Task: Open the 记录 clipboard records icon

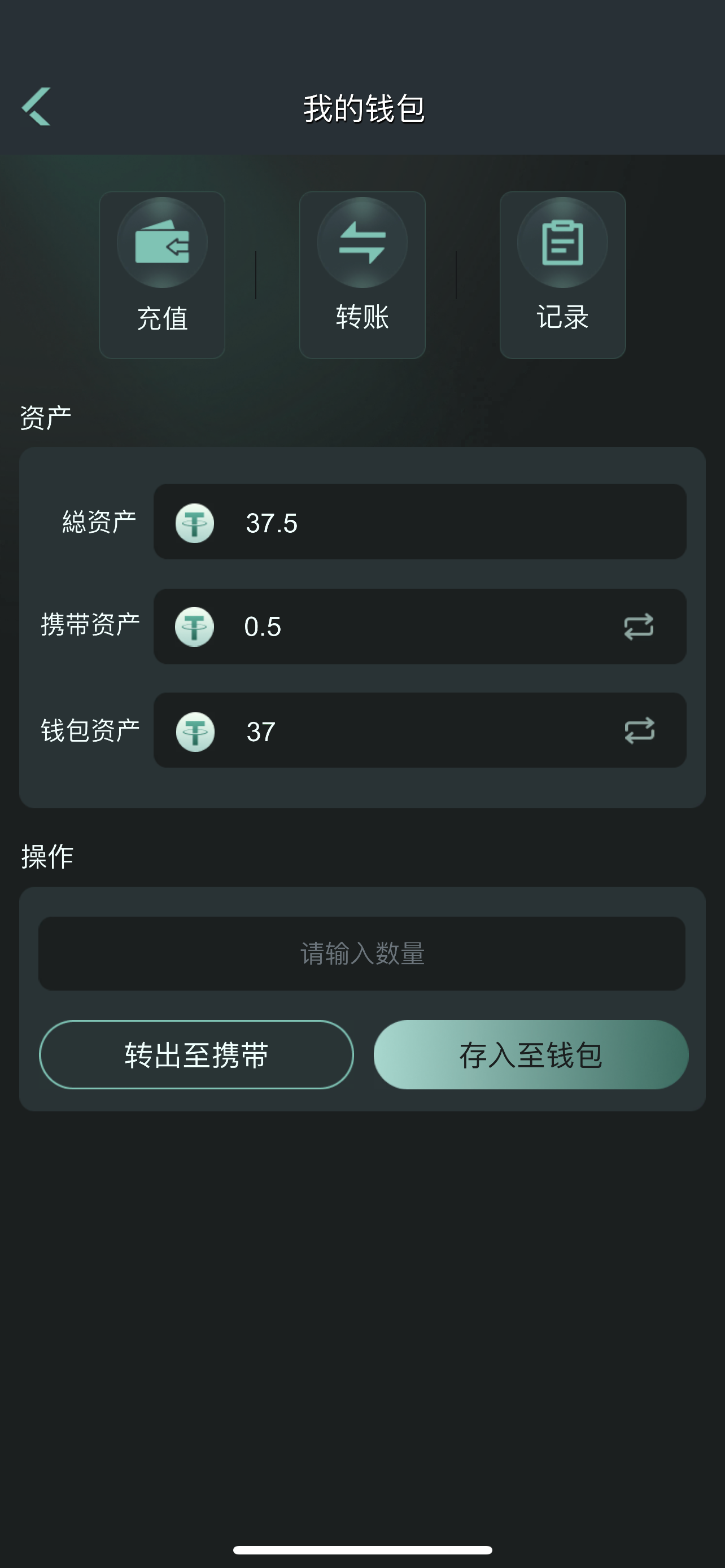Action: click(x=562, y=242)
